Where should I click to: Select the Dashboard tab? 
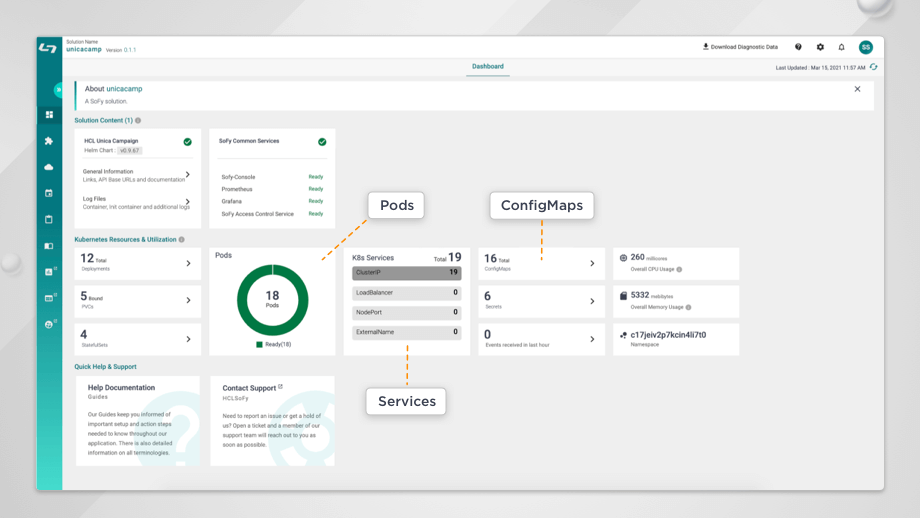pyautogui.click(x=488, y=66)
